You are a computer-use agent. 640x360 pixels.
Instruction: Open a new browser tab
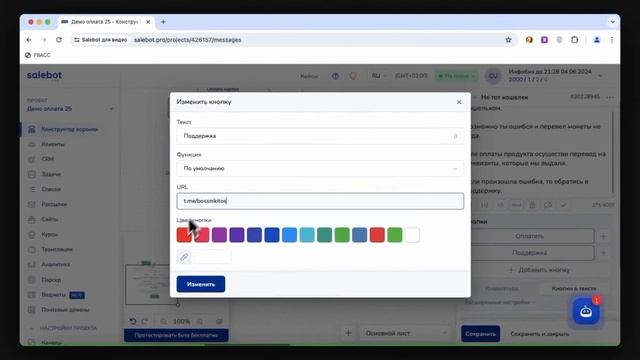coord(163,22)
